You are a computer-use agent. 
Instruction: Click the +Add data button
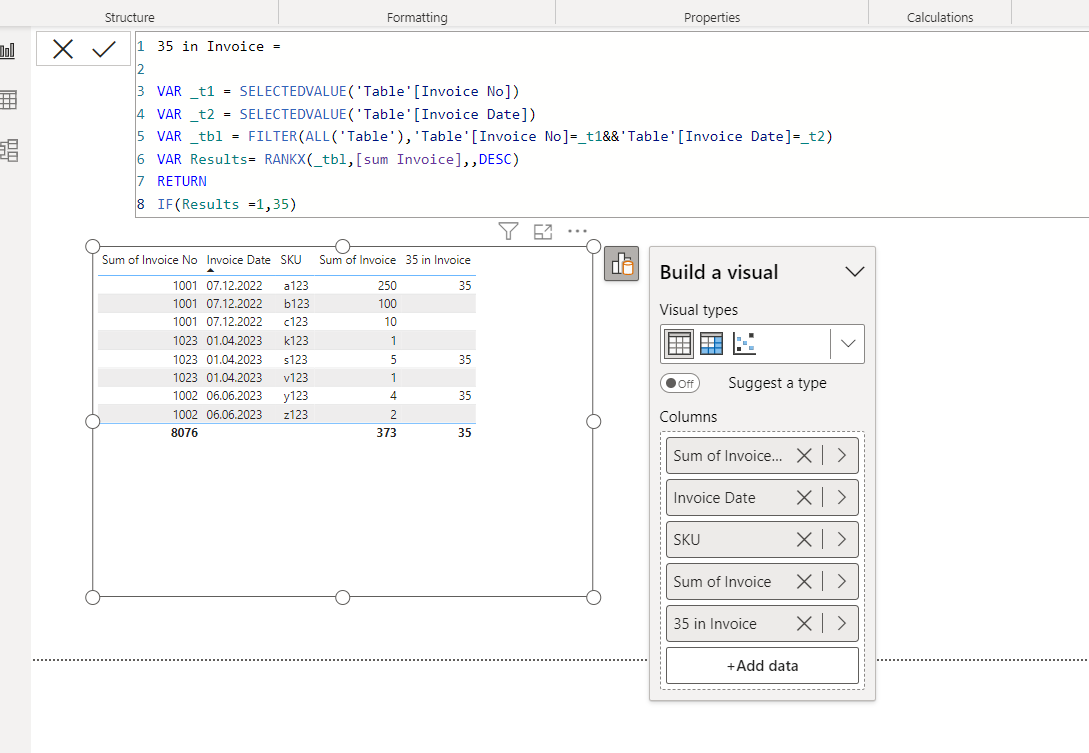click(x=762, y=665)
